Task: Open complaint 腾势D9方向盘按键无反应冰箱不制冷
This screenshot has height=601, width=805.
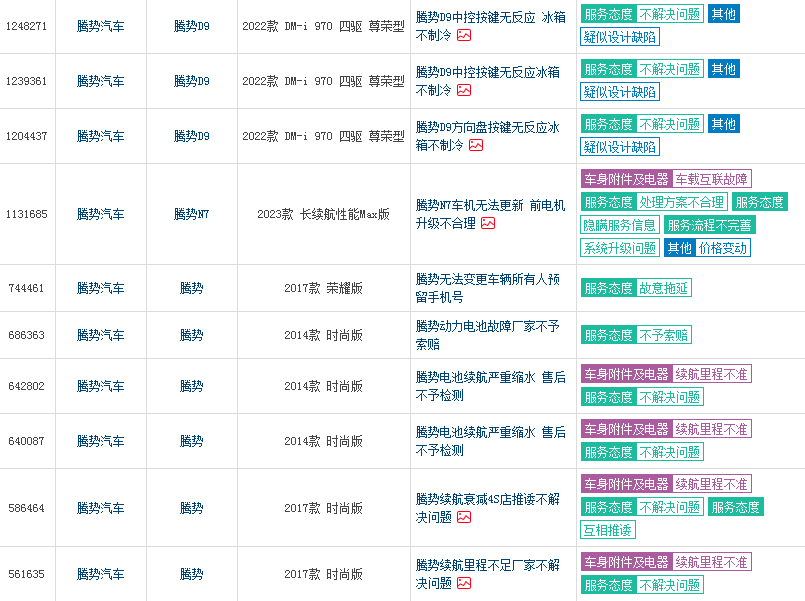Action: coord(488,137)
